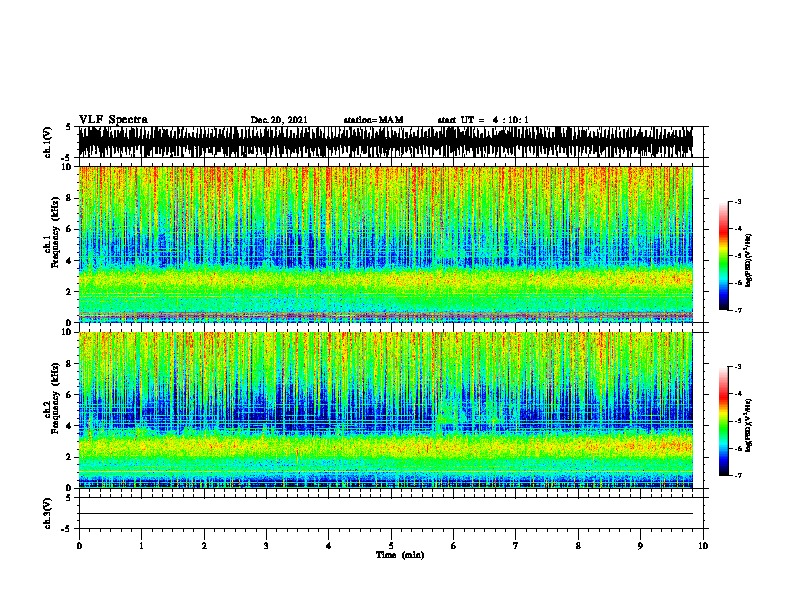
Task: Click the time axis tick label '3'
Action: [266, 546]
